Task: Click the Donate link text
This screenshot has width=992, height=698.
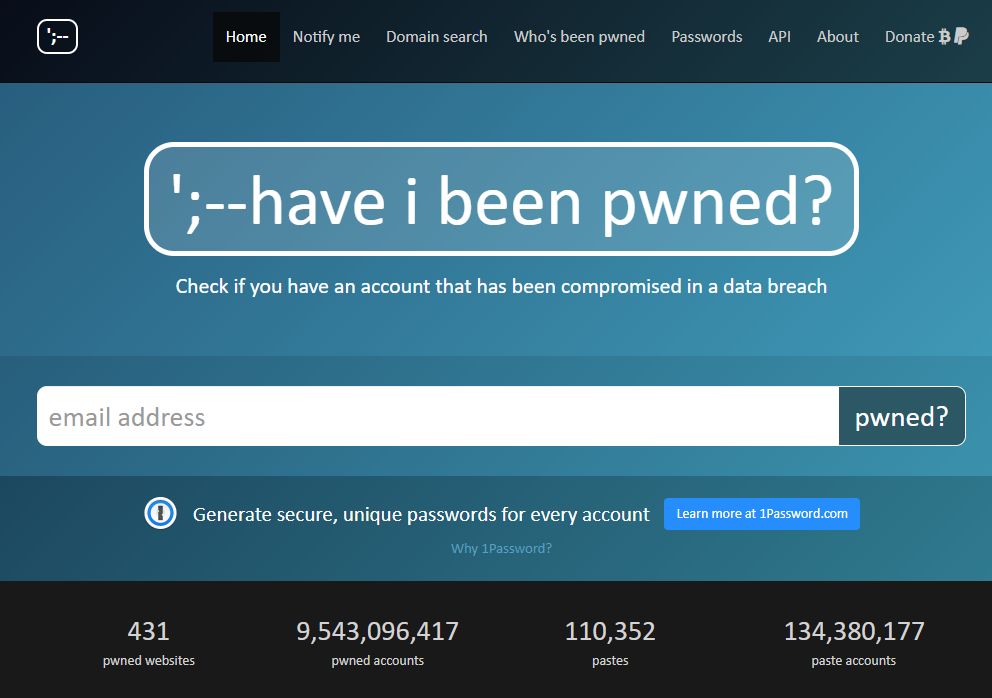Action: (909, 37)
